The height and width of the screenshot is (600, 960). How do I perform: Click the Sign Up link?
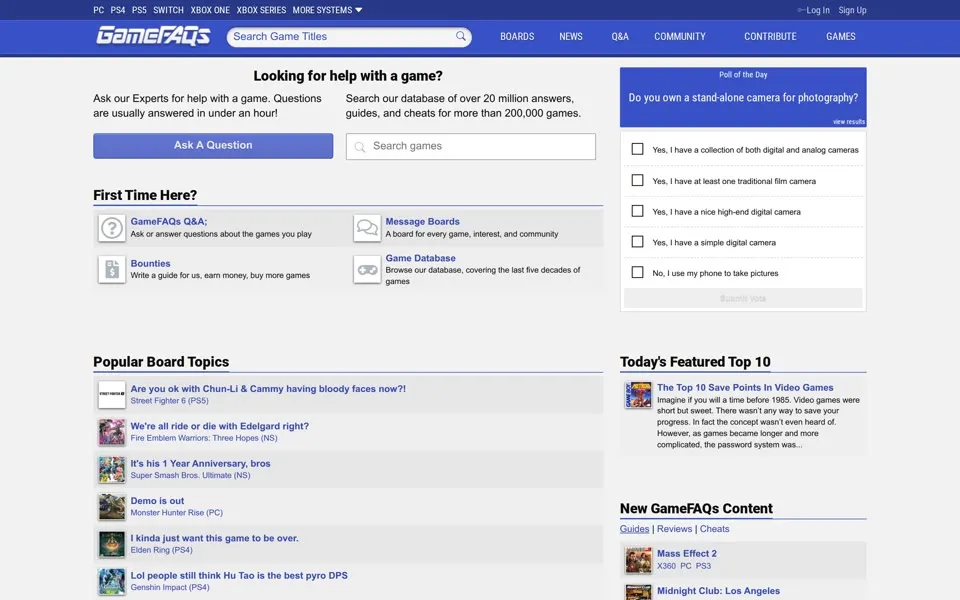pyautogui.click(x=852, y=10)
